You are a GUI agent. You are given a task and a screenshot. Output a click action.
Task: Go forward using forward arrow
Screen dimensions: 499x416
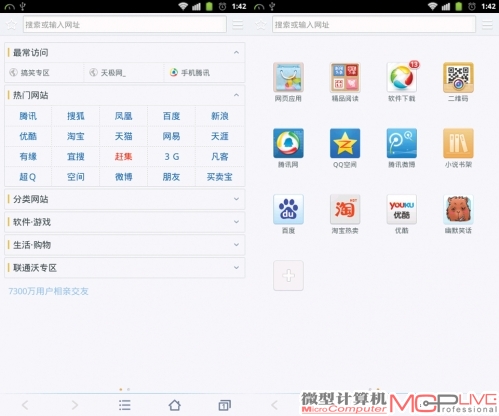[x=75, y=405]
